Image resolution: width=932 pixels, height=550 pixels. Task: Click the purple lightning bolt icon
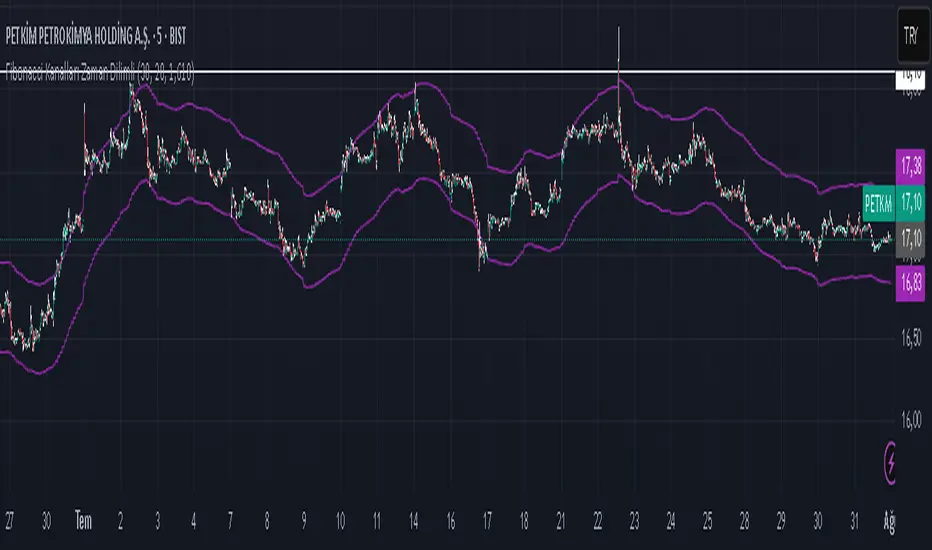click(890, 463)
